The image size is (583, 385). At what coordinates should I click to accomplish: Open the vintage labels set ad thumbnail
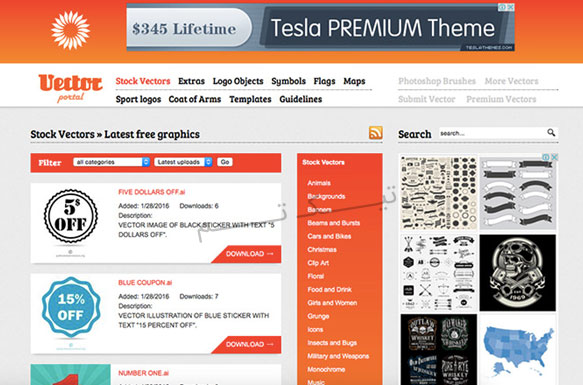point(439,193)
